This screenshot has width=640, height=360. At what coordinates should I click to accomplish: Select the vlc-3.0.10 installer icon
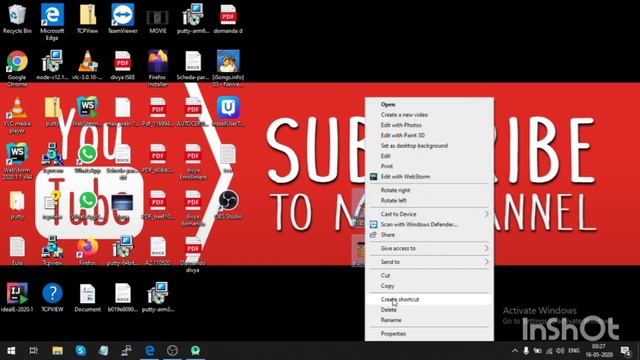(87, 65)
